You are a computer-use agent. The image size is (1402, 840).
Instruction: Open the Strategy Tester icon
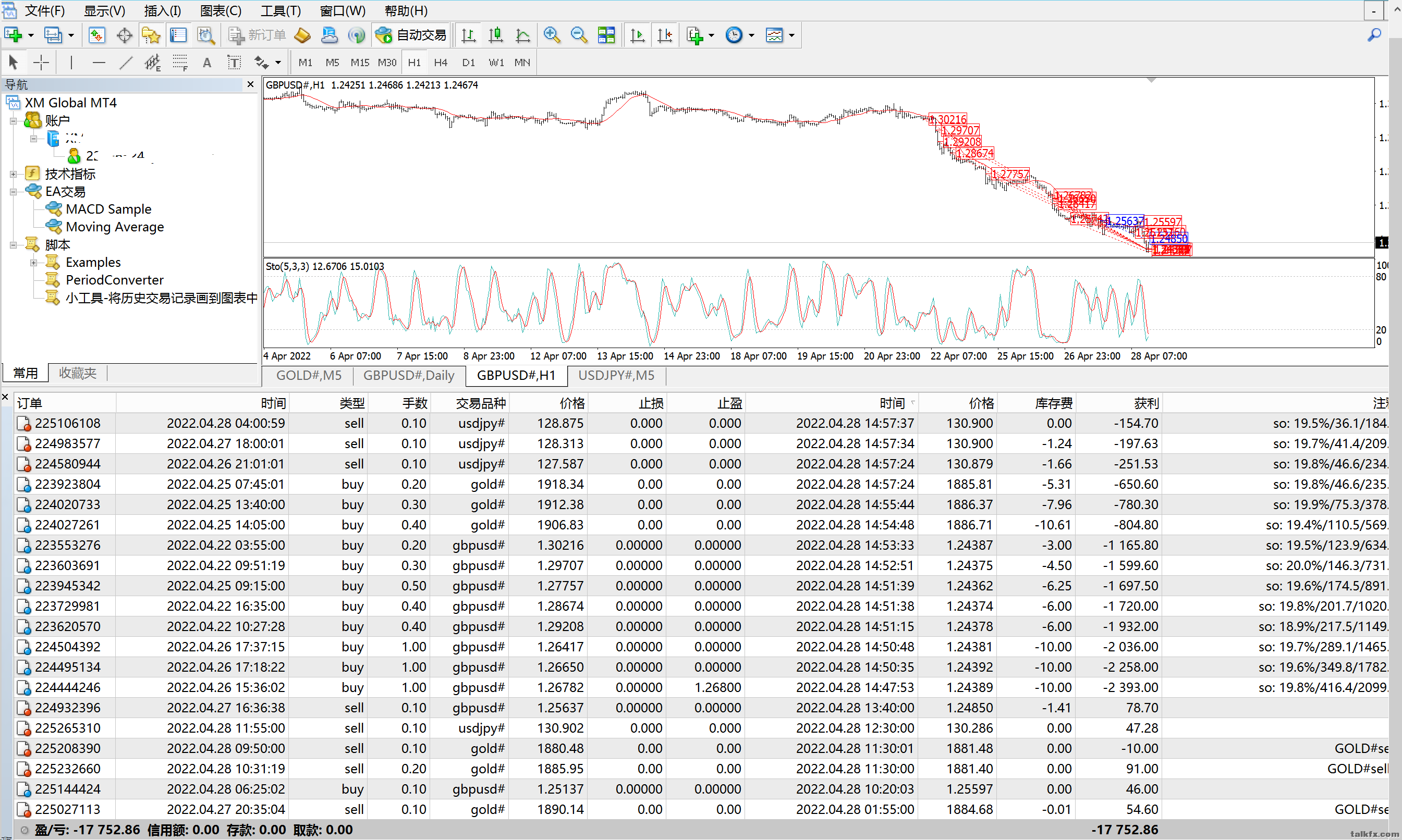coord(205,35)
